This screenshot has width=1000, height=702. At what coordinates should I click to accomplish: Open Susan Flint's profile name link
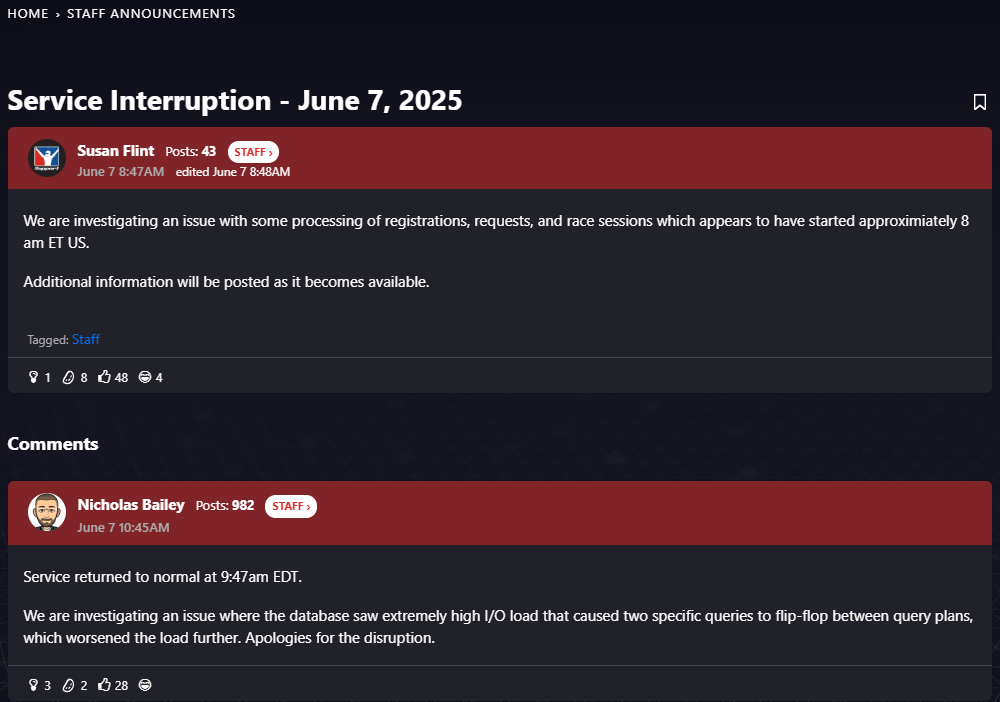tap(115, 150)
